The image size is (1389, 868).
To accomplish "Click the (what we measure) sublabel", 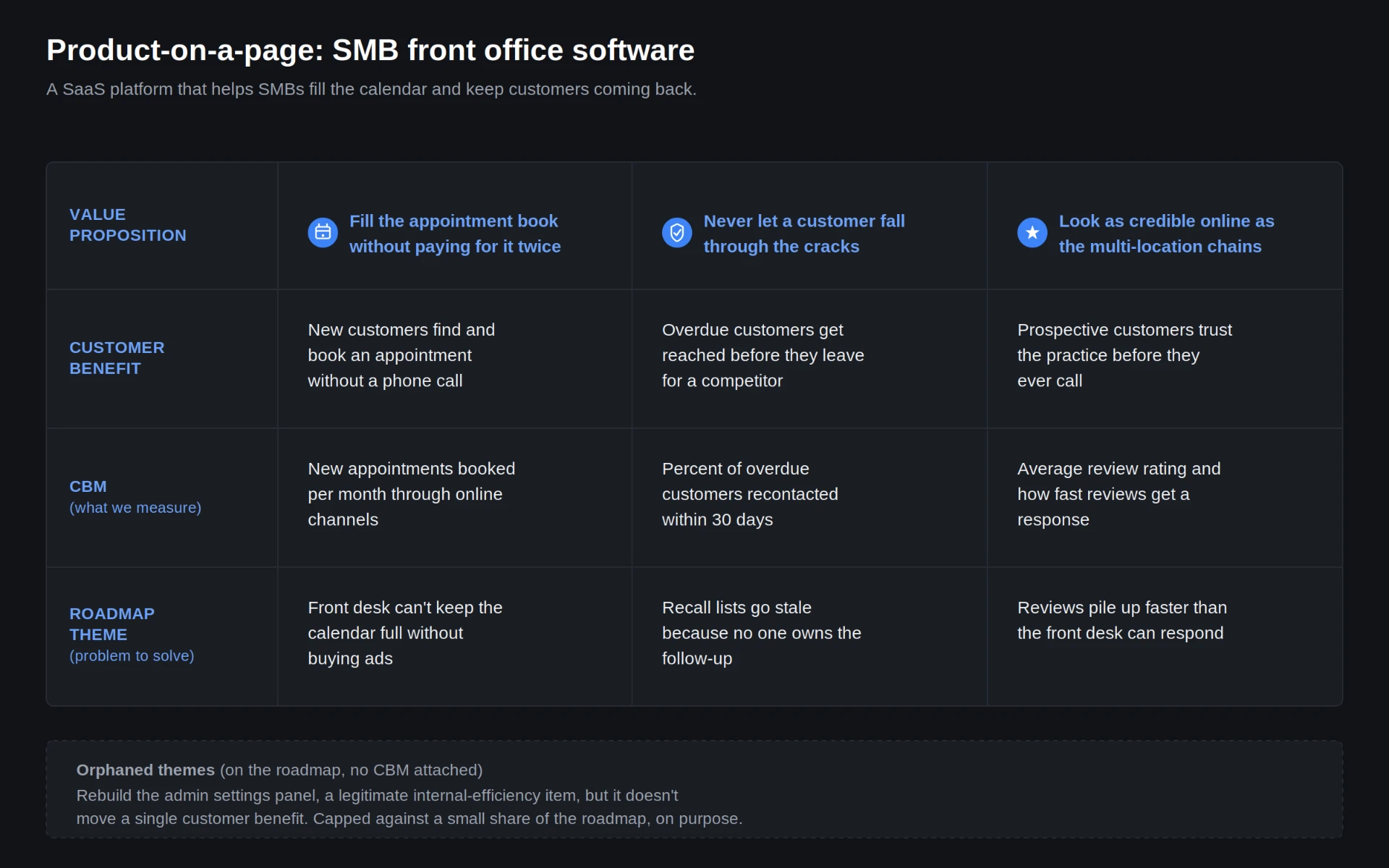I will [135, 508].
